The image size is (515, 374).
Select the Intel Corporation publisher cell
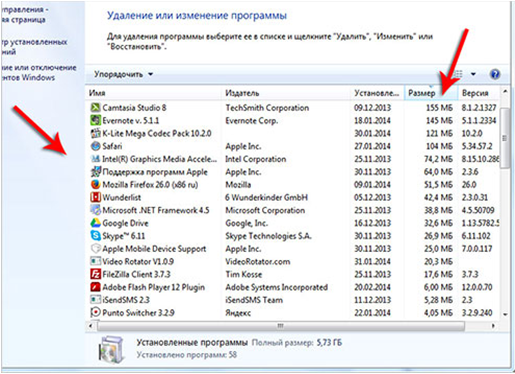tap(256, 159)
